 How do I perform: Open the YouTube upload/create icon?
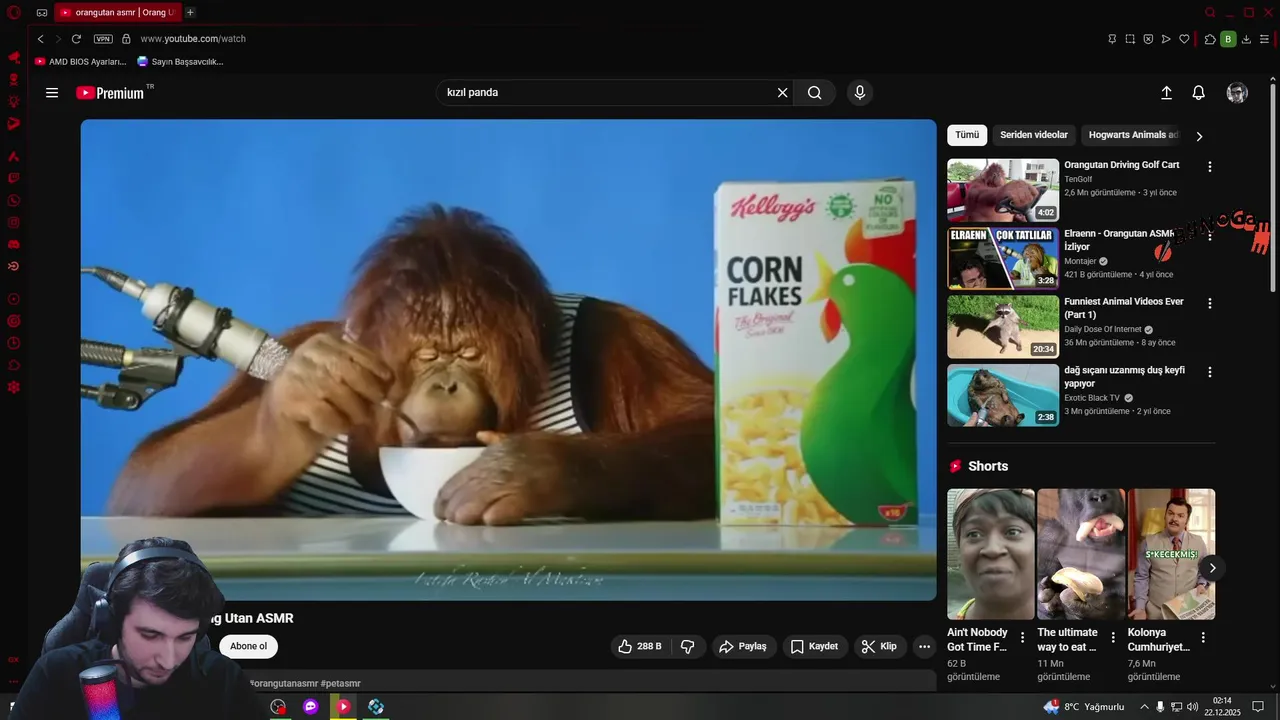point(1166,93)
